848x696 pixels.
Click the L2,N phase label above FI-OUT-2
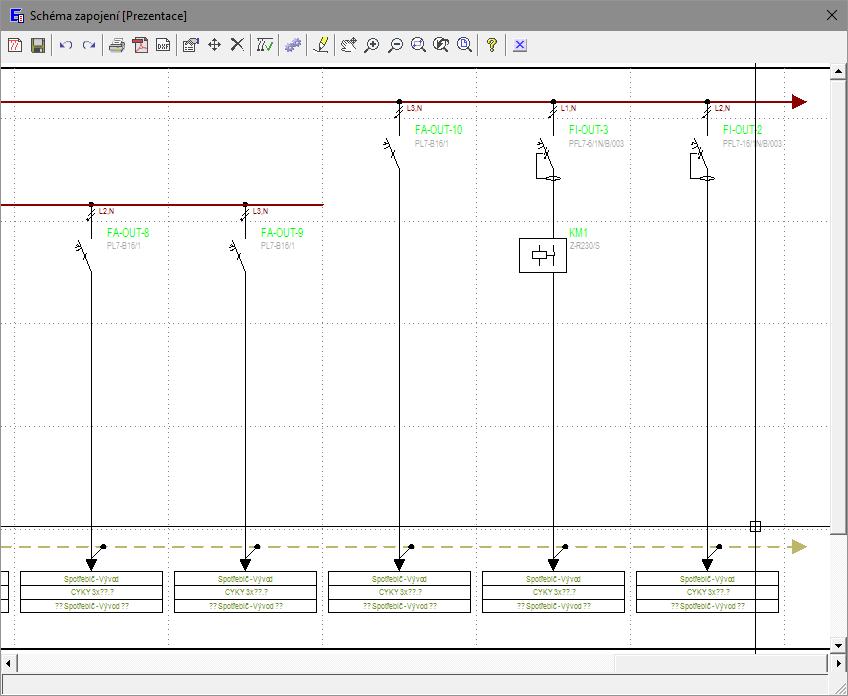tap(723, 108)
